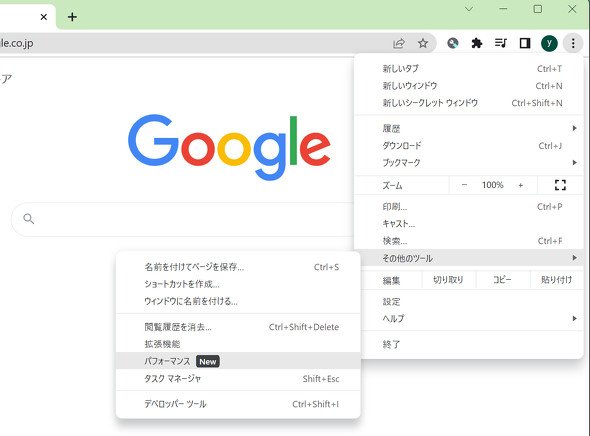Toggle the side panel icon

[525, 43]
